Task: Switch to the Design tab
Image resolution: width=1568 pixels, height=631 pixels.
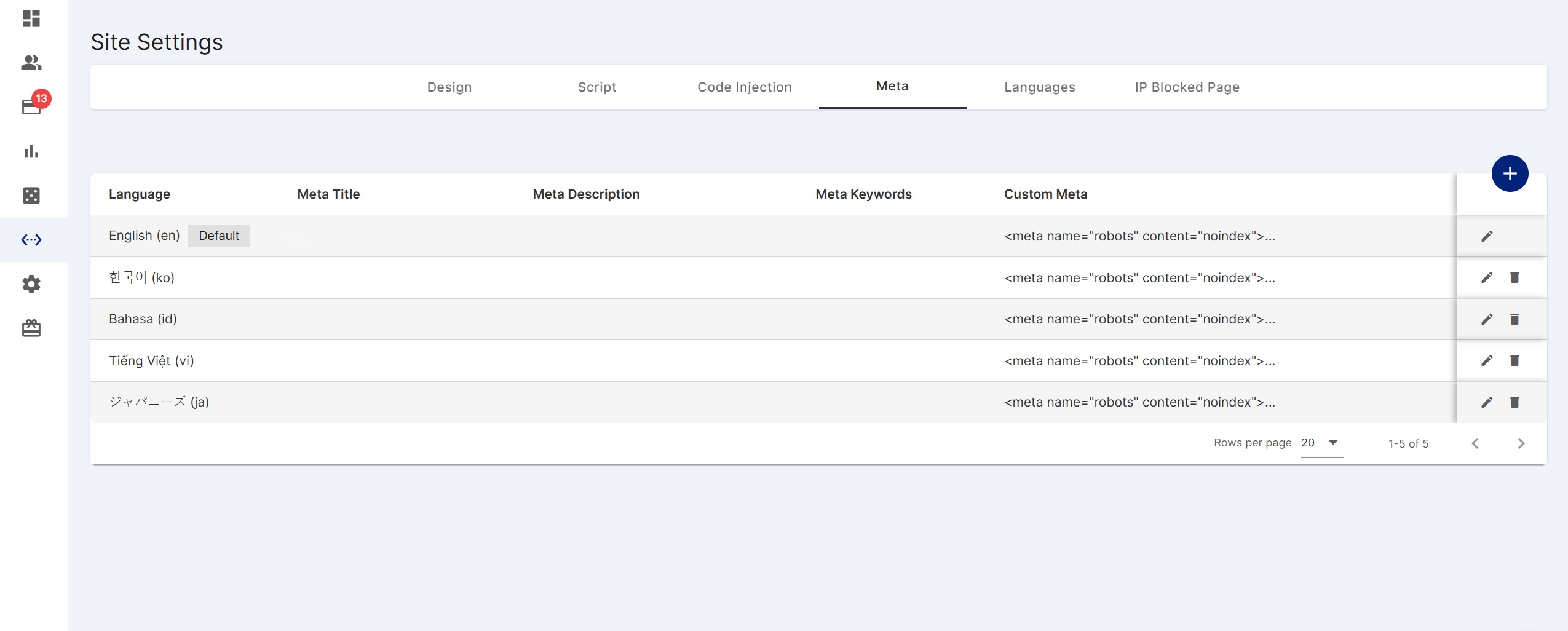Action: coord(449,87)
